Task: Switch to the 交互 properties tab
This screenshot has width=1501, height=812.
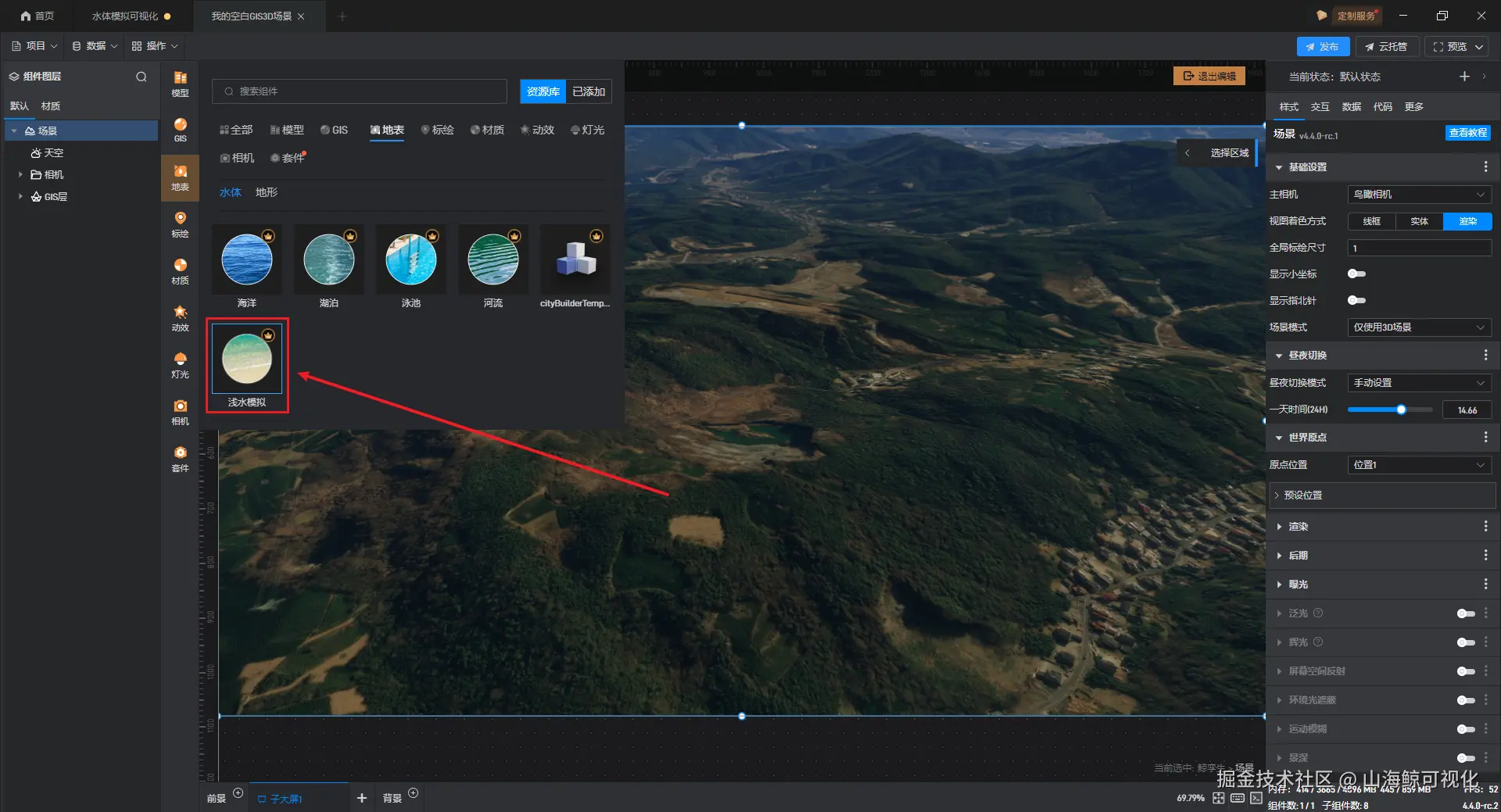Action: [1320, 107]
